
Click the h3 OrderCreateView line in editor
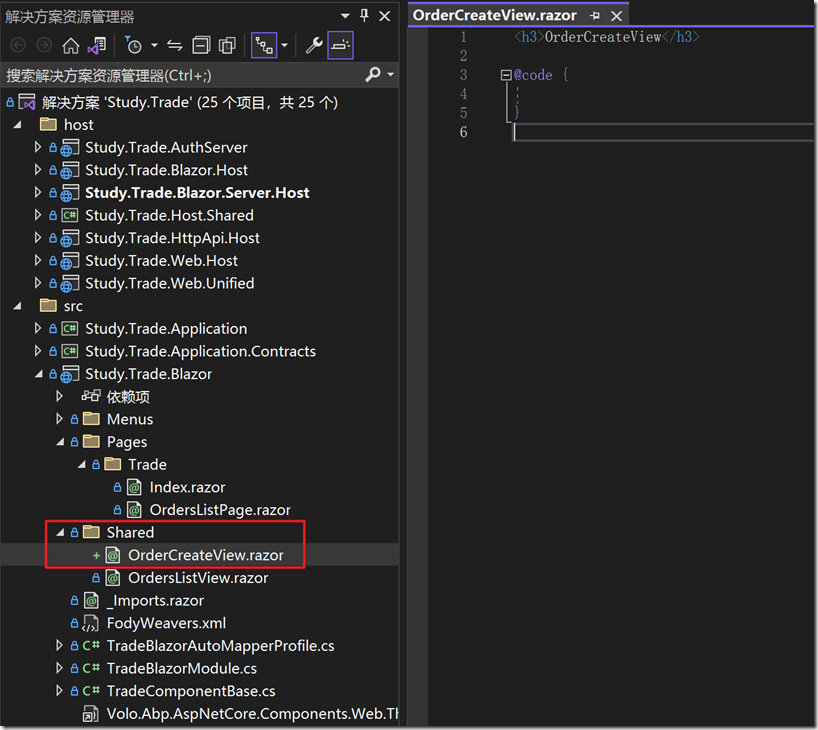(606, 37)
